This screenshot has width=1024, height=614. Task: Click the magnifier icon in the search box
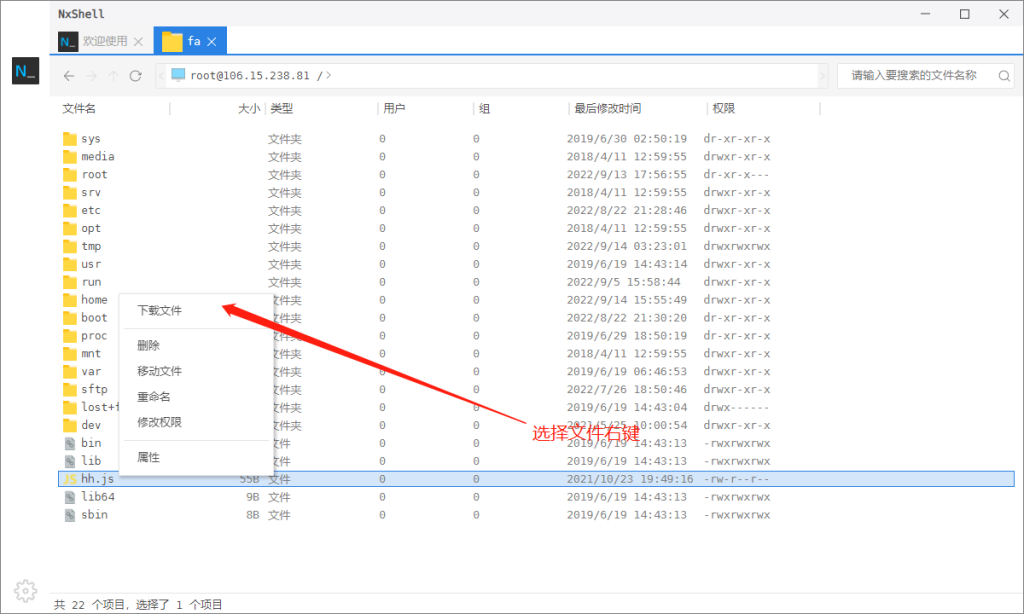pos(1003,75)
